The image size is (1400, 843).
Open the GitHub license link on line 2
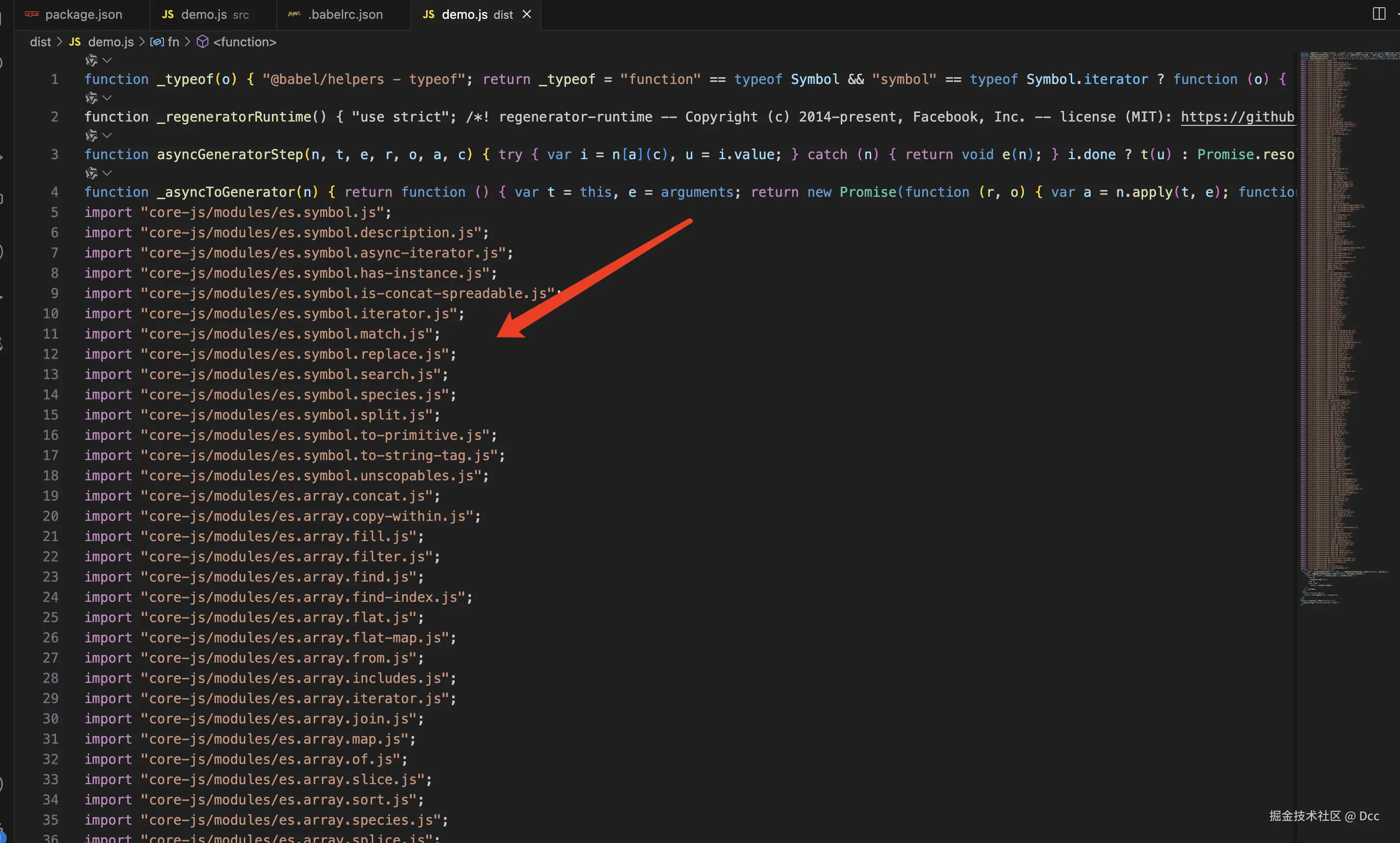(x=1237, y=117)
